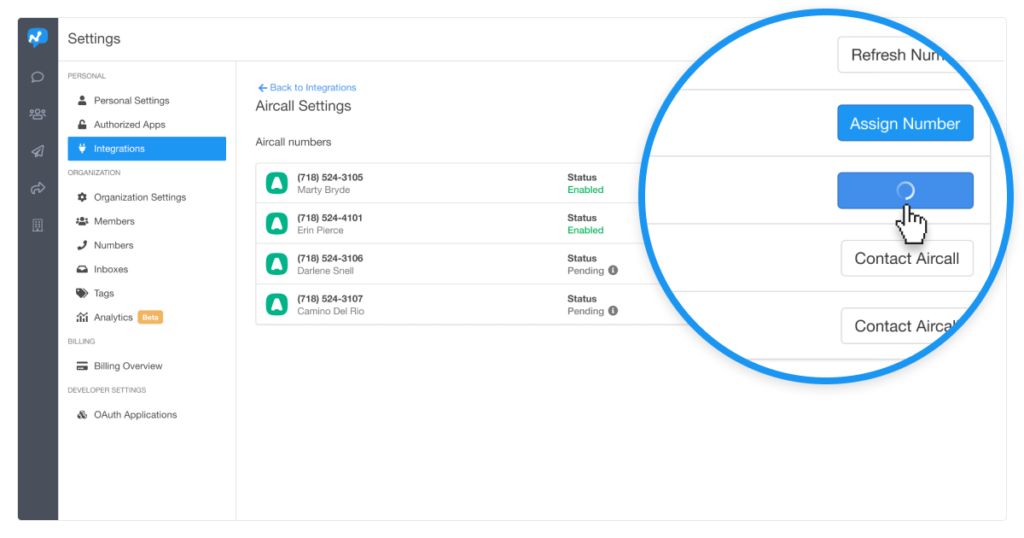Click Aircall icon for Erin Pierce number
The width and height of the screenshot is (1024, 538).
(277, 224)
